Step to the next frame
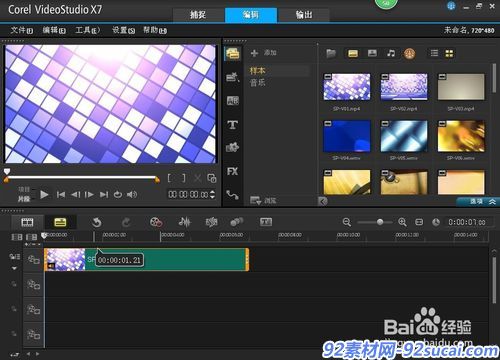This screenshot has width=500, height=360. (89, 194)
